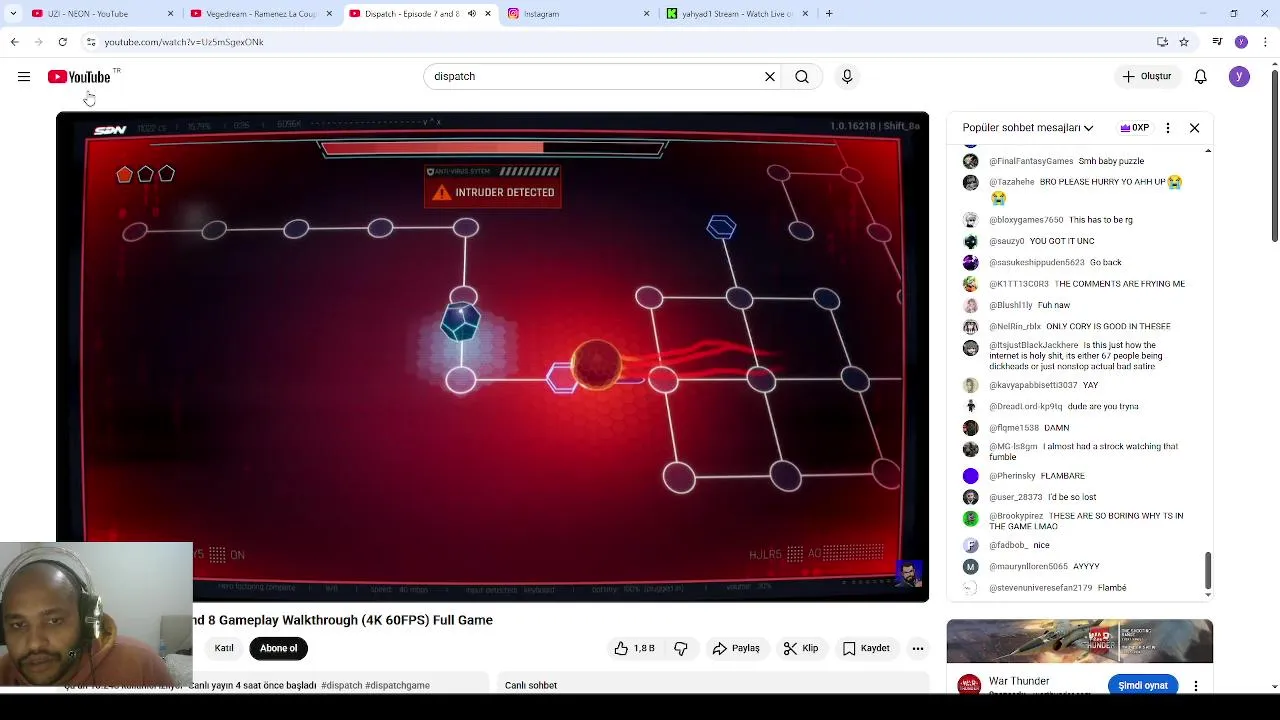Open YouTube notifications bell
Screen dimensions: 1280x720
1201,76
